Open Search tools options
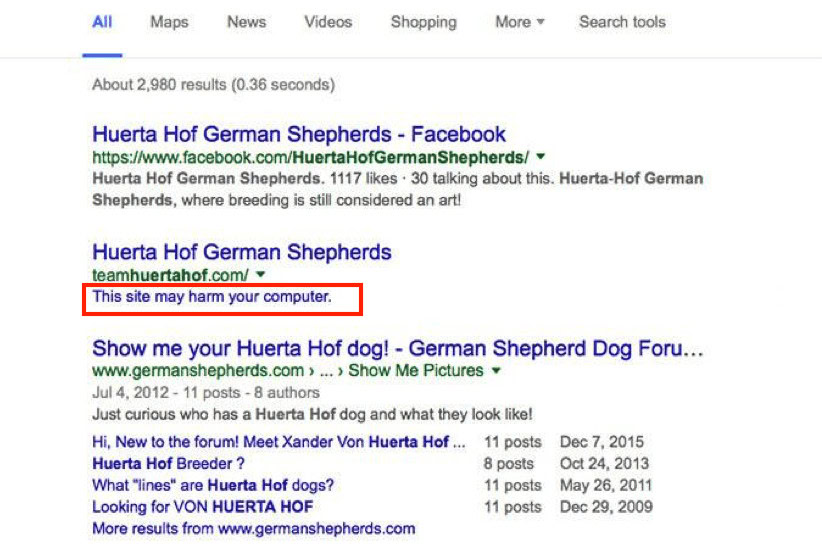The width and height of the screenshot is (822, 546). [622, 22]
